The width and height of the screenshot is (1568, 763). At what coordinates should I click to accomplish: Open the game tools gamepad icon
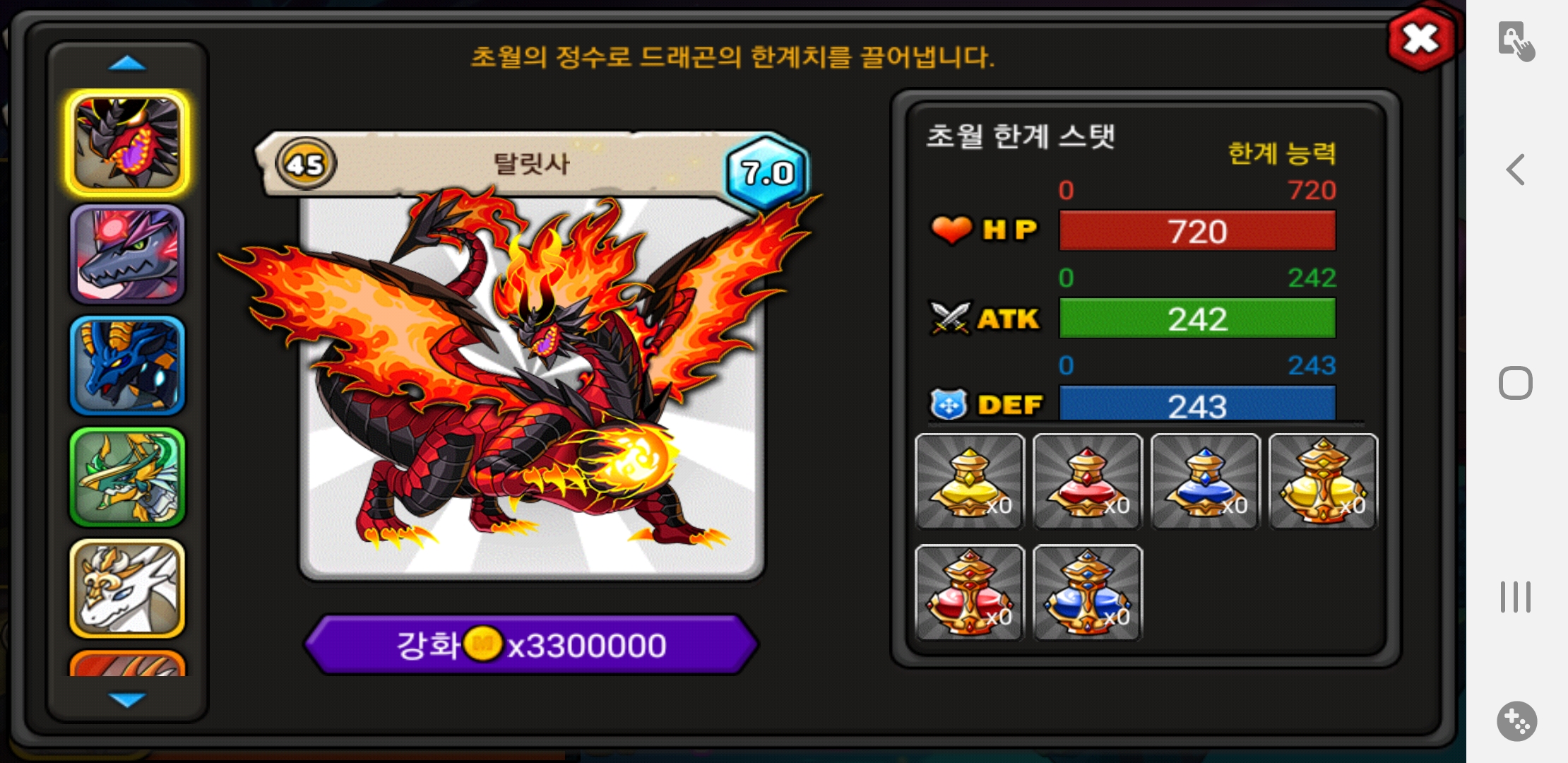click(x=1516, y=721)
